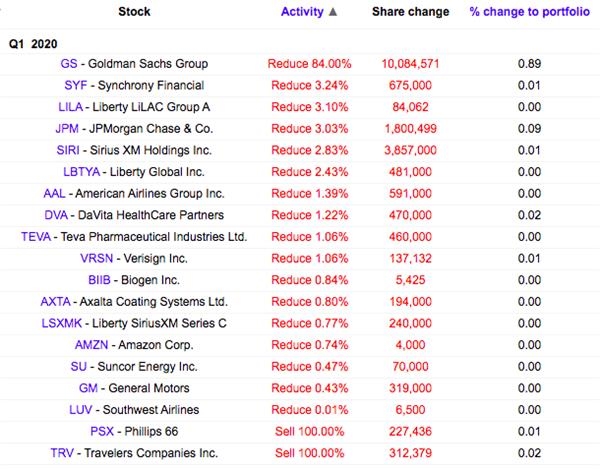Viewport: 600px width, 470px height.
Task: Open the TEVA ticker link
Action: click(37, 237)
